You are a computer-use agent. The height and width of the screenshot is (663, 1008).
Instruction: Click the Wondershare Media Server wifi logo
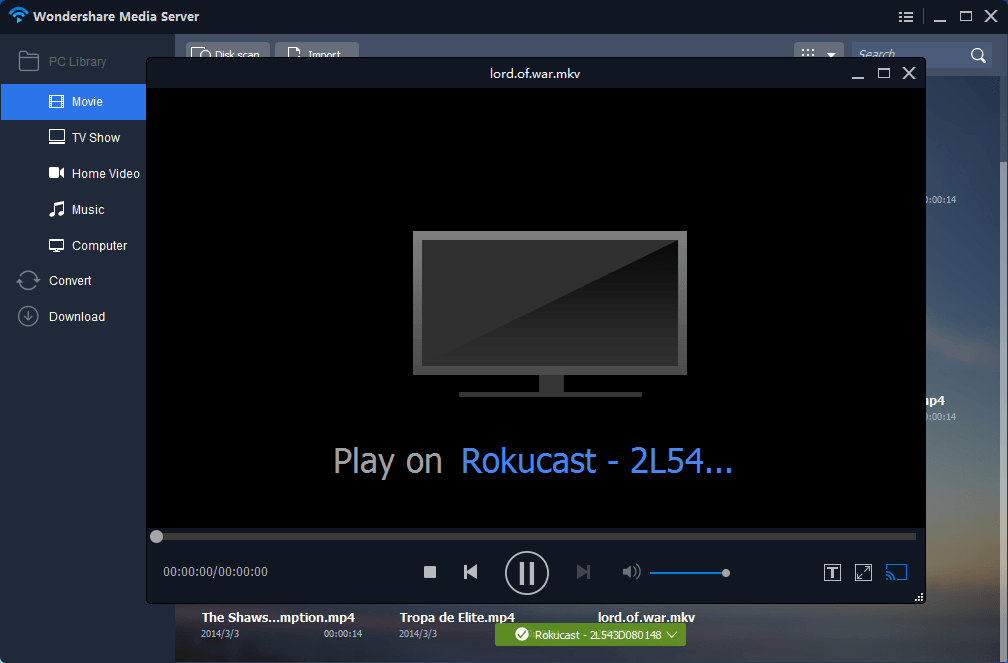[18, 15]
